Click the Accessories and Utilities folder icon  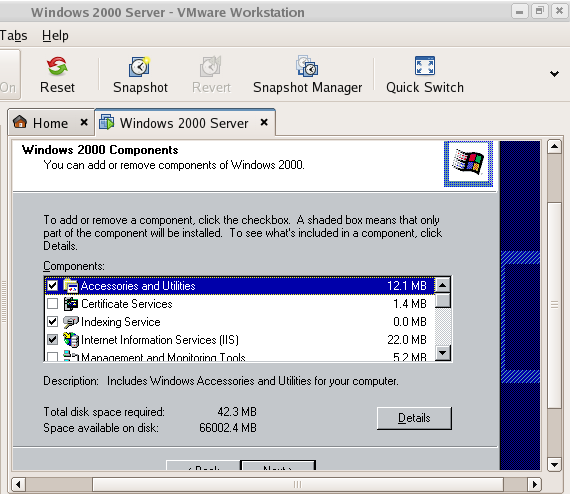click(71, 286)
